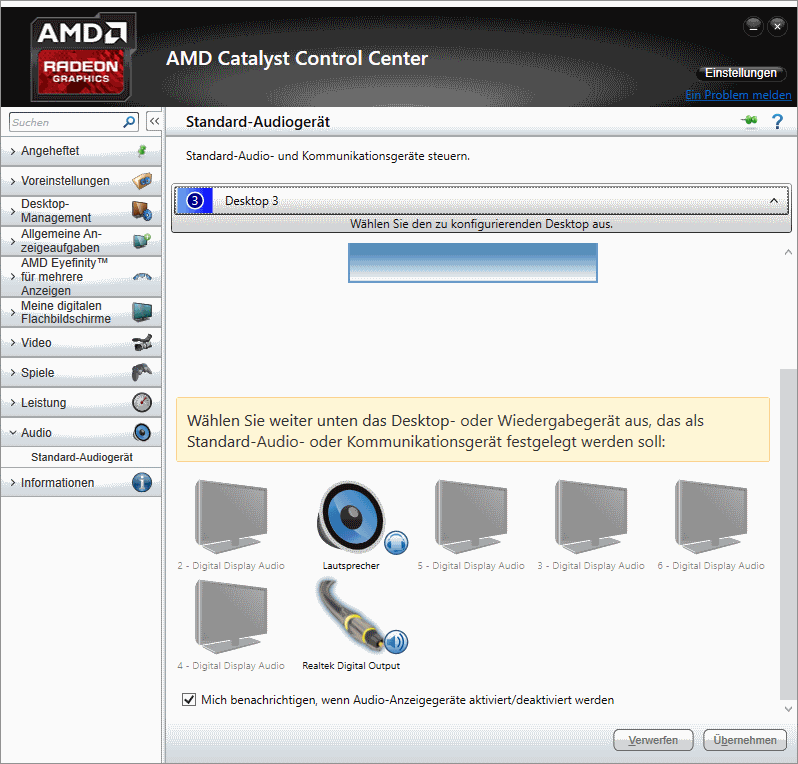
Task: Click the Einstellungen button
Action: point(740,73)
